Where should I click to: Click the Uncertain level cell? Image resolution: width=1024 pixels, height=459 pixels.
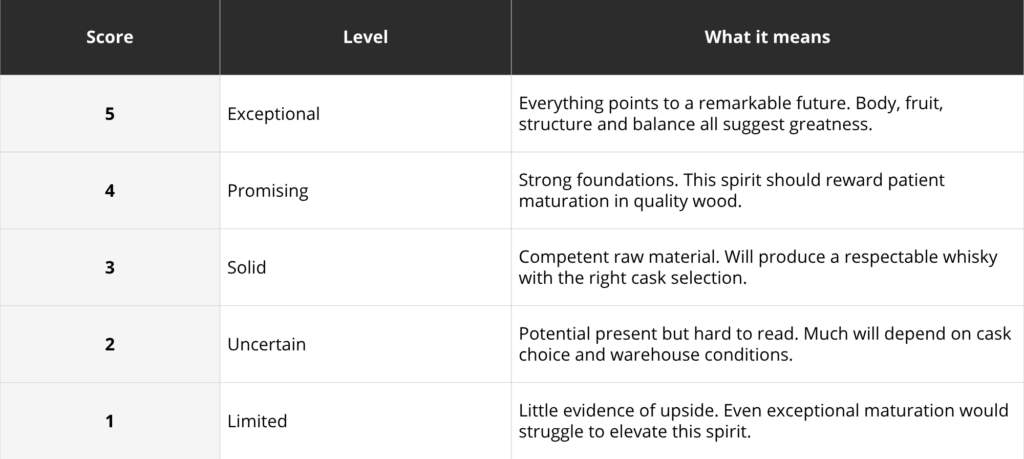(x=366, y=344)
